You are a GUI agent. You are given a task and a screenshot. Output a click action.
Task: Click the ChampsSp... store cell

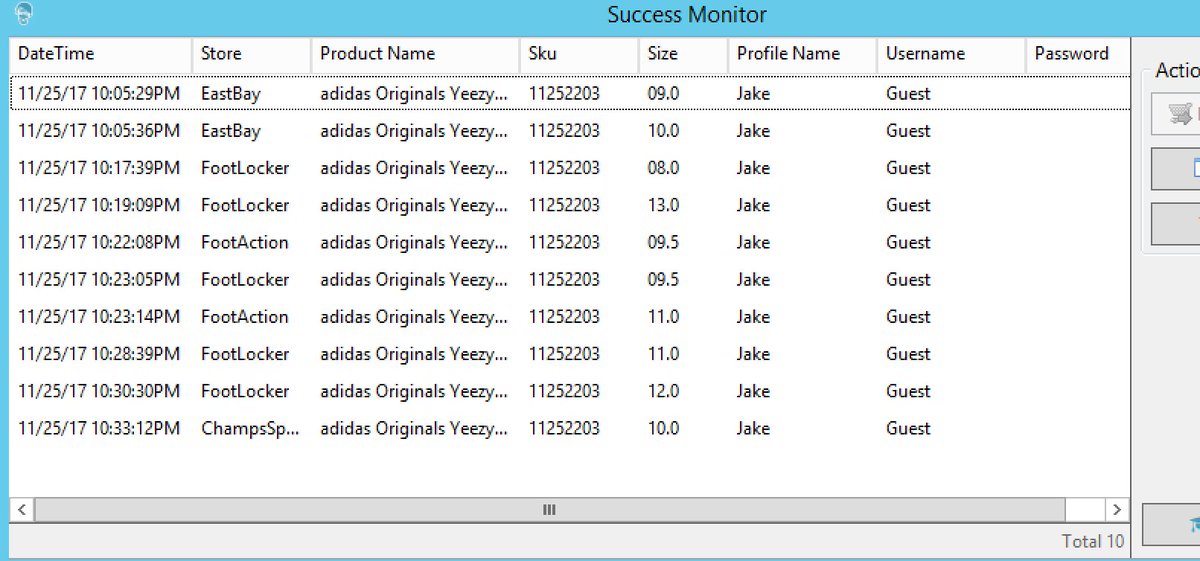[250, 428]
